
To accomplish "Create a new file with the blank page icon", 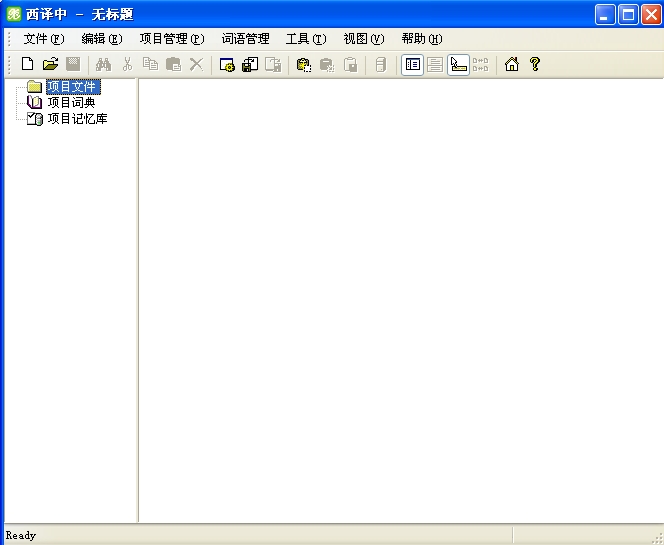I will pyautogui.click(x=28, y=64).
